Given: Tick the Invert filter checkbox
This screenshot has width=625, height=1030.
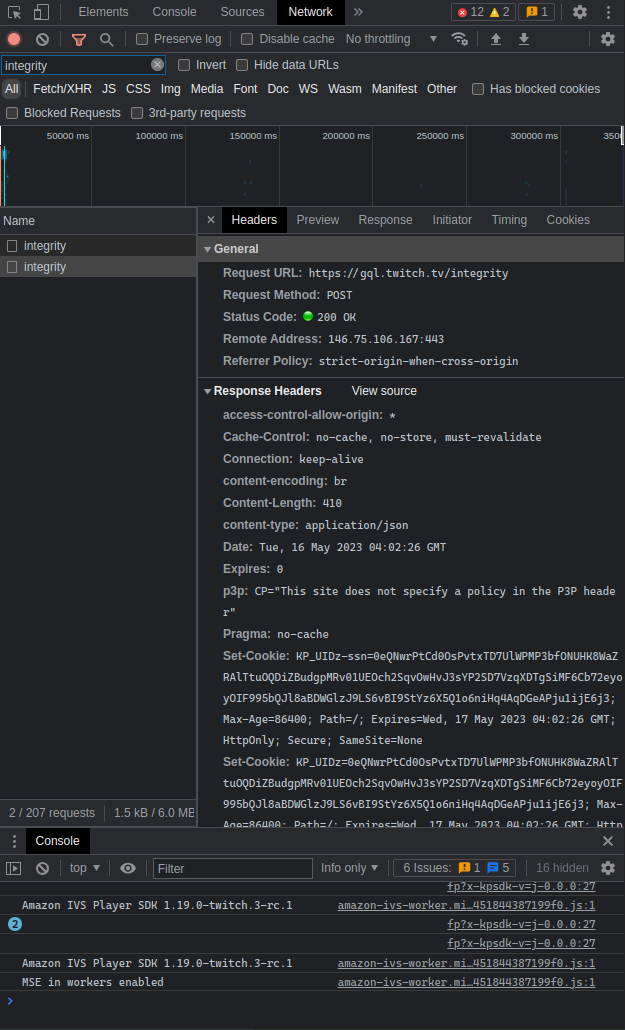Looking at the screenshot, I should tap(184, 65).
